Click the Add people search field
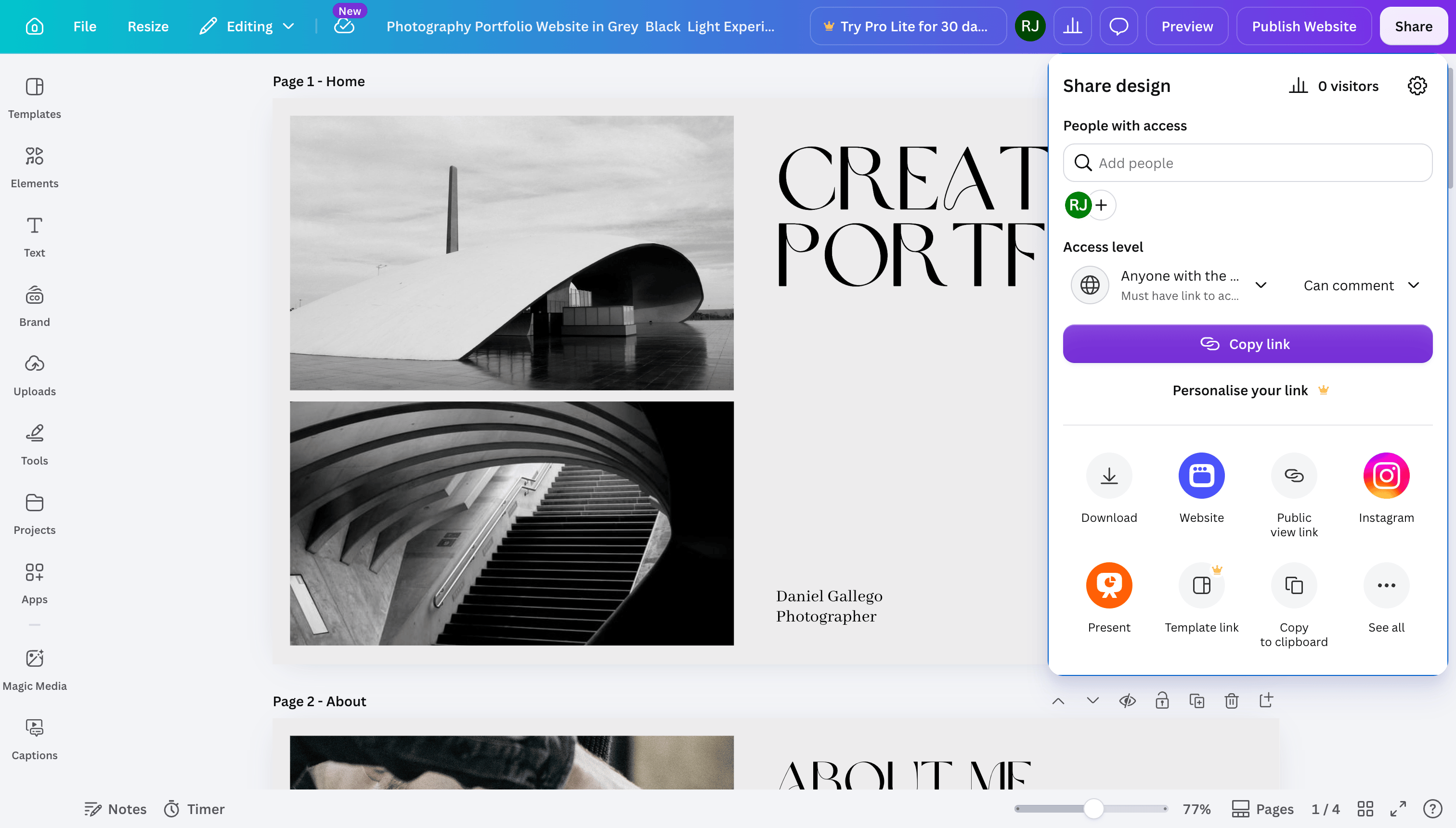The height and width of the screenshot is (828, 1456). tap(1247, 163)
